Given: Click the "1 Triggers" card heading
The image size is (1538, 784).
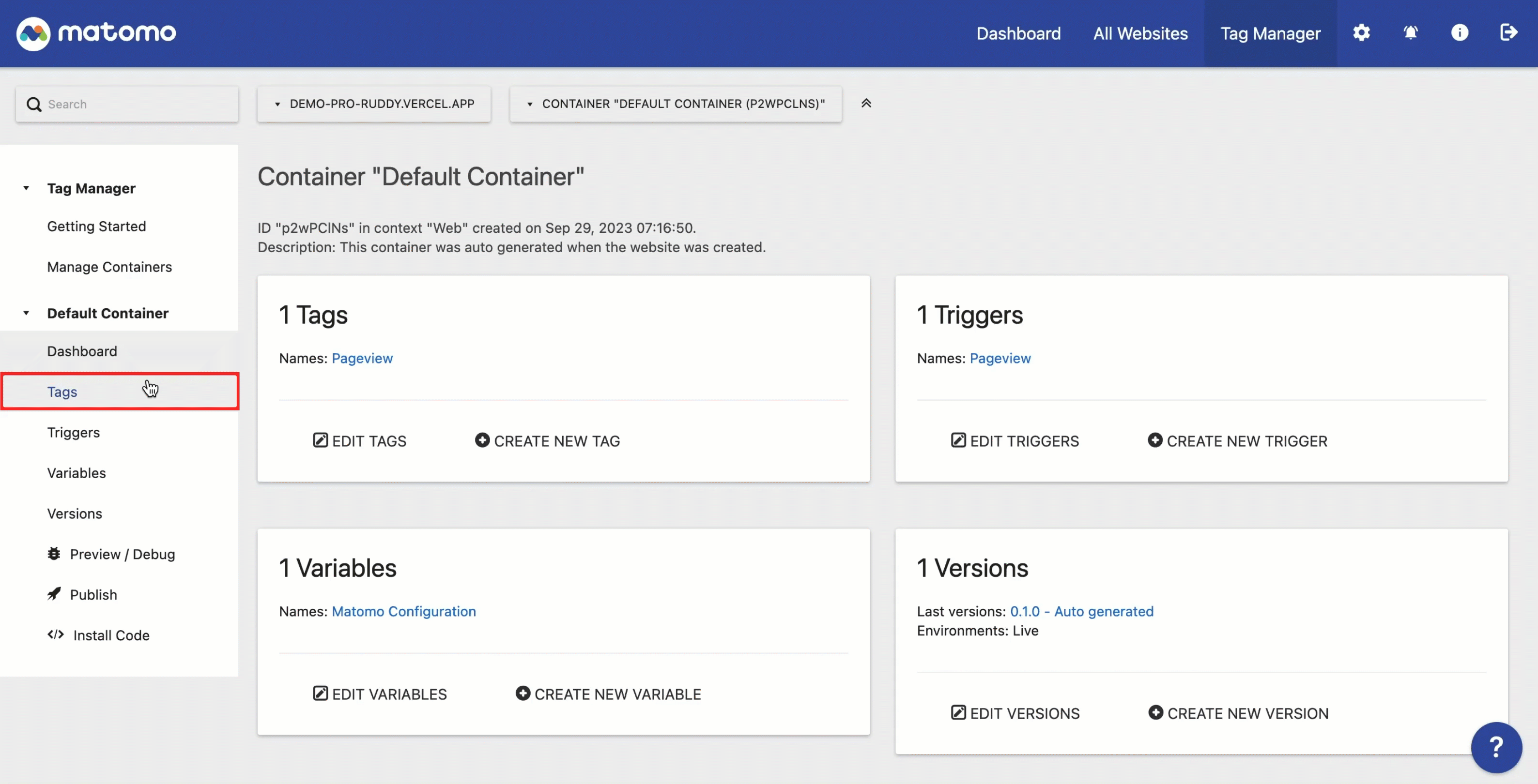Looking at the screenshot, I should [970, 315].
